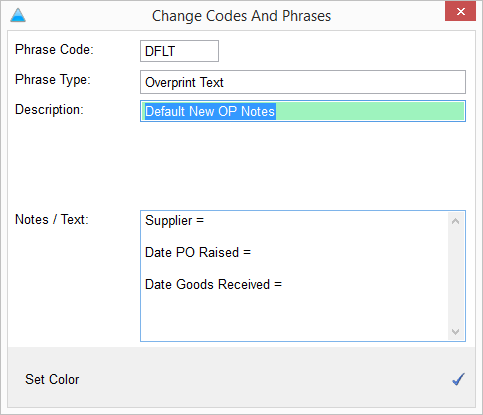
Task: Click the 'Supplier =' line in notes
Action: pos(174,221)
